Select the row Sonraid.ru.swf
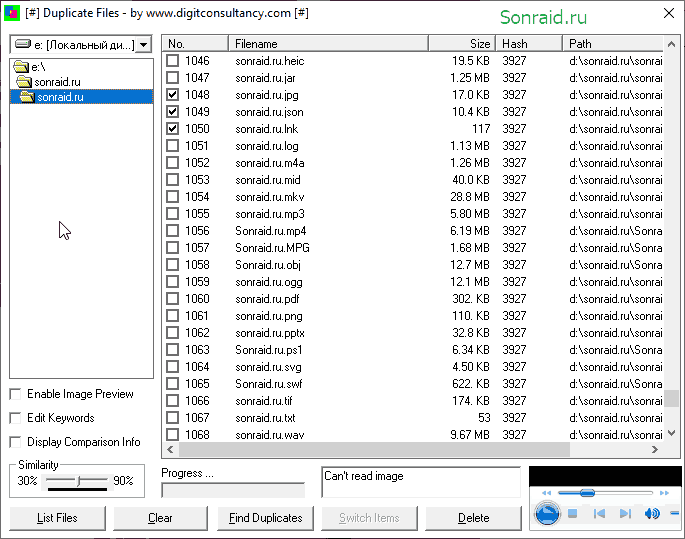Viewport: 685px width, 539px height. pyautogui.click(x=413, y=384)
